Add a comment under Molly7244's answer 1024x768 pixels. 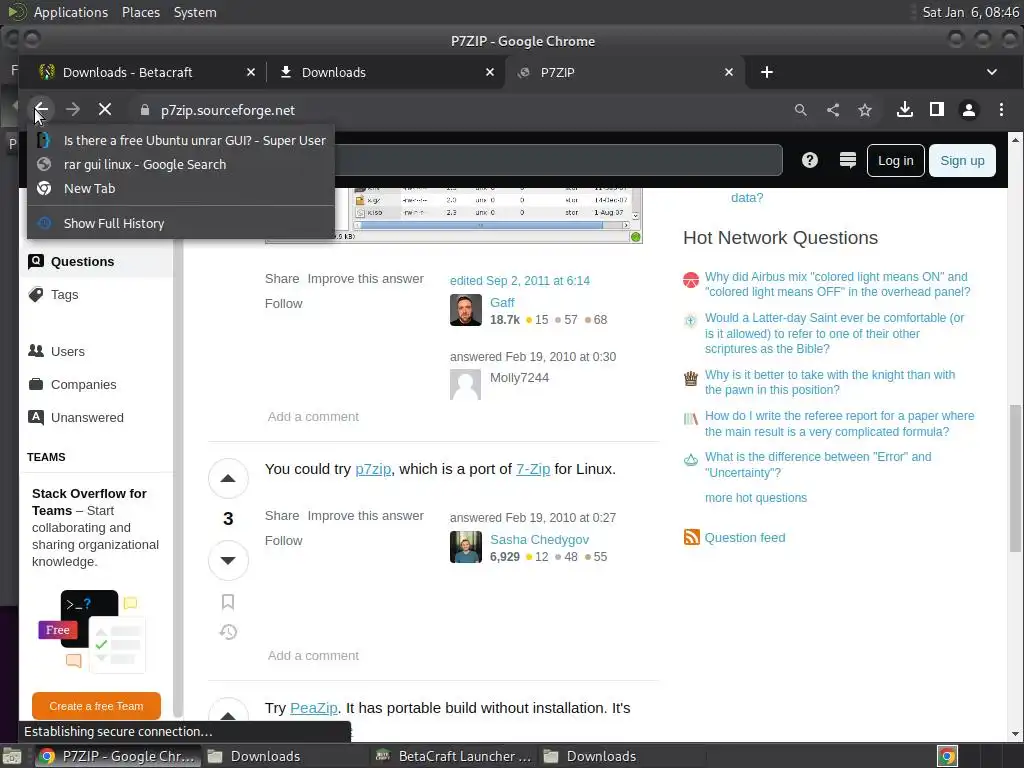point(313,417)
